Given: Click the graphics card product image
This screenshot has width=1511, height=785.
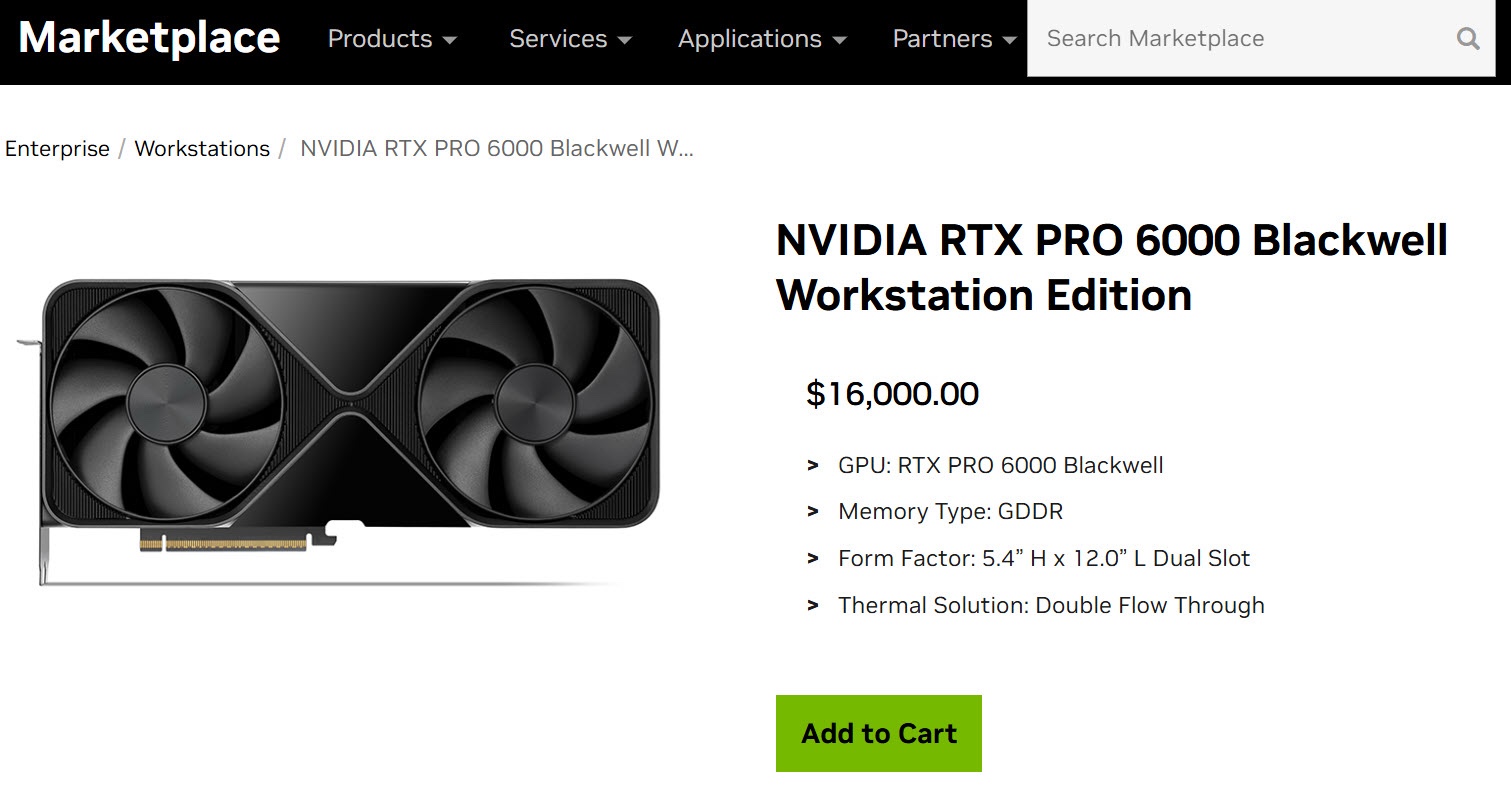Looking at the screenshot, I should pos(338,430).
